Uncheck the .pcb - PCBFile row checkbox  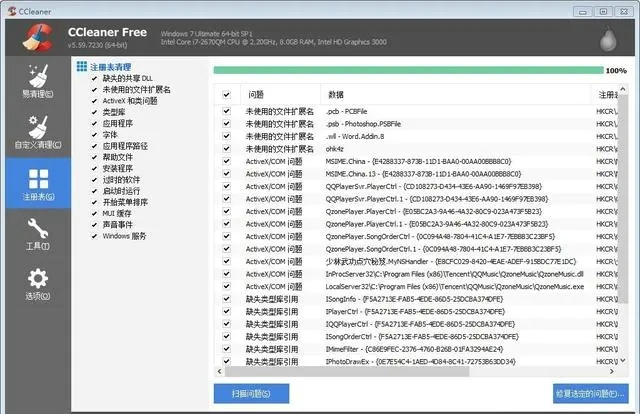coord(227,111)
